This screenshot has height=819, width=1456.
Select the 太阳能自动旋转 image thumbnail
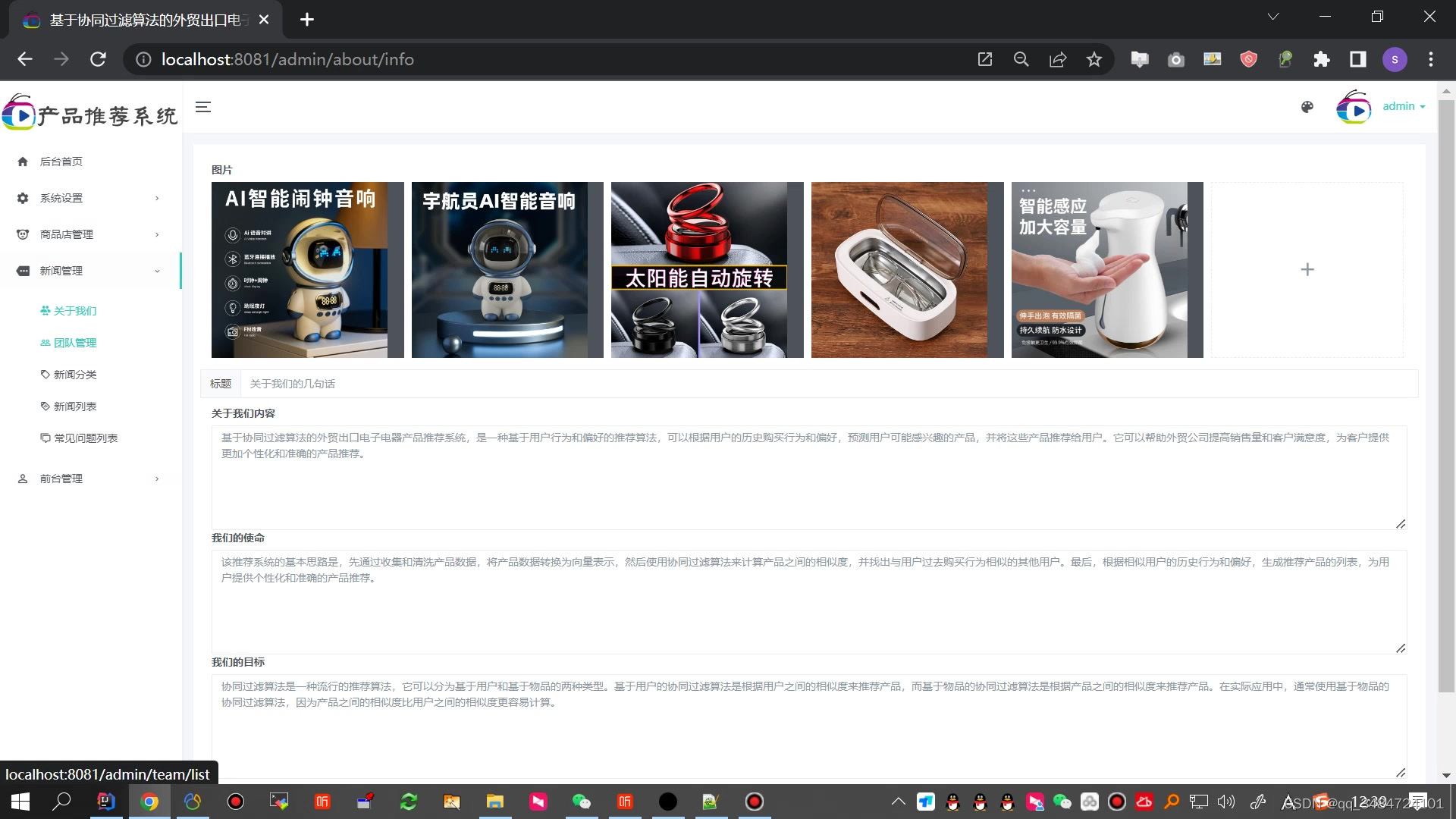pos(707,270)
